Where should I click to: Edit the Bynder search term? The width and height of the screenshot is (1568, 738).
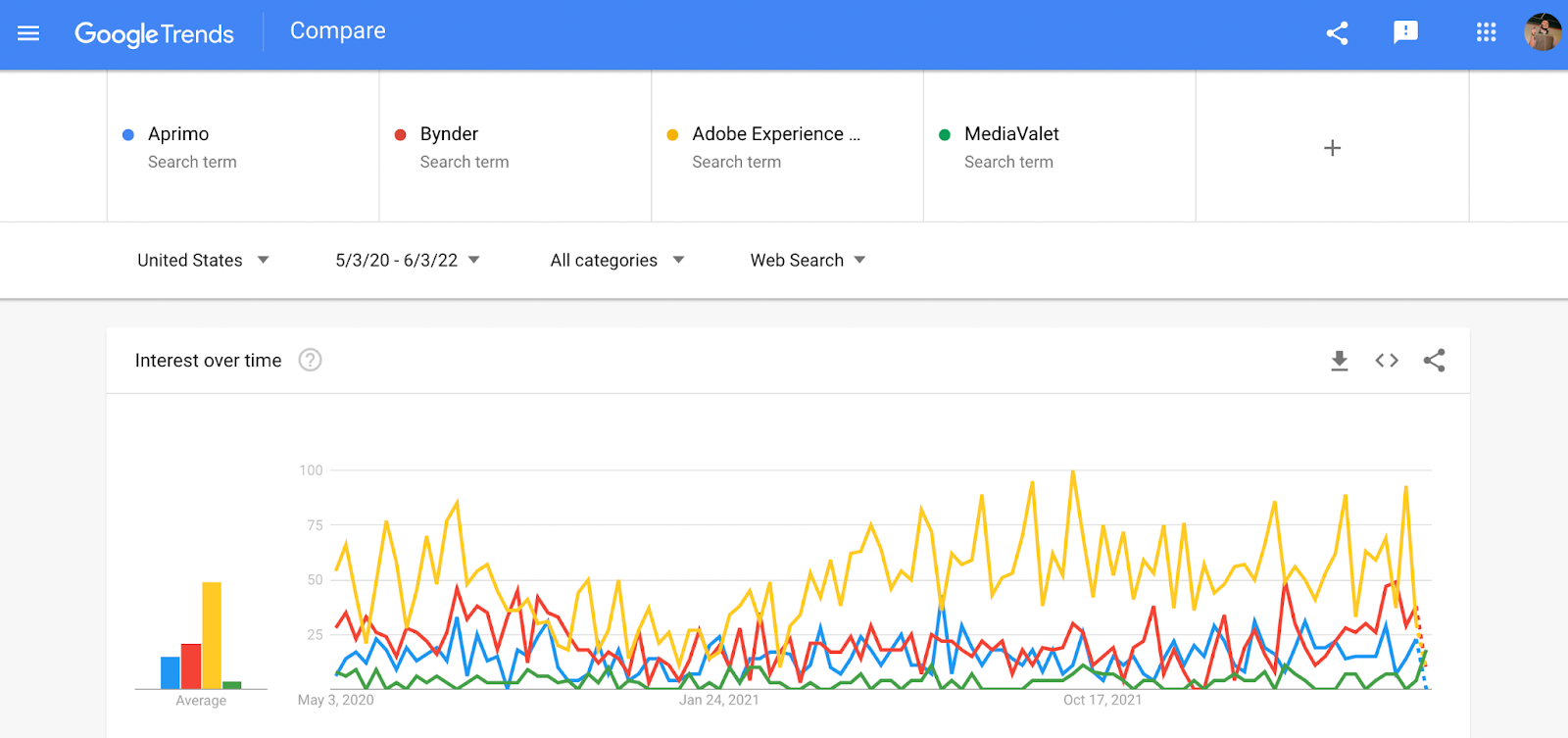[515, 147]
